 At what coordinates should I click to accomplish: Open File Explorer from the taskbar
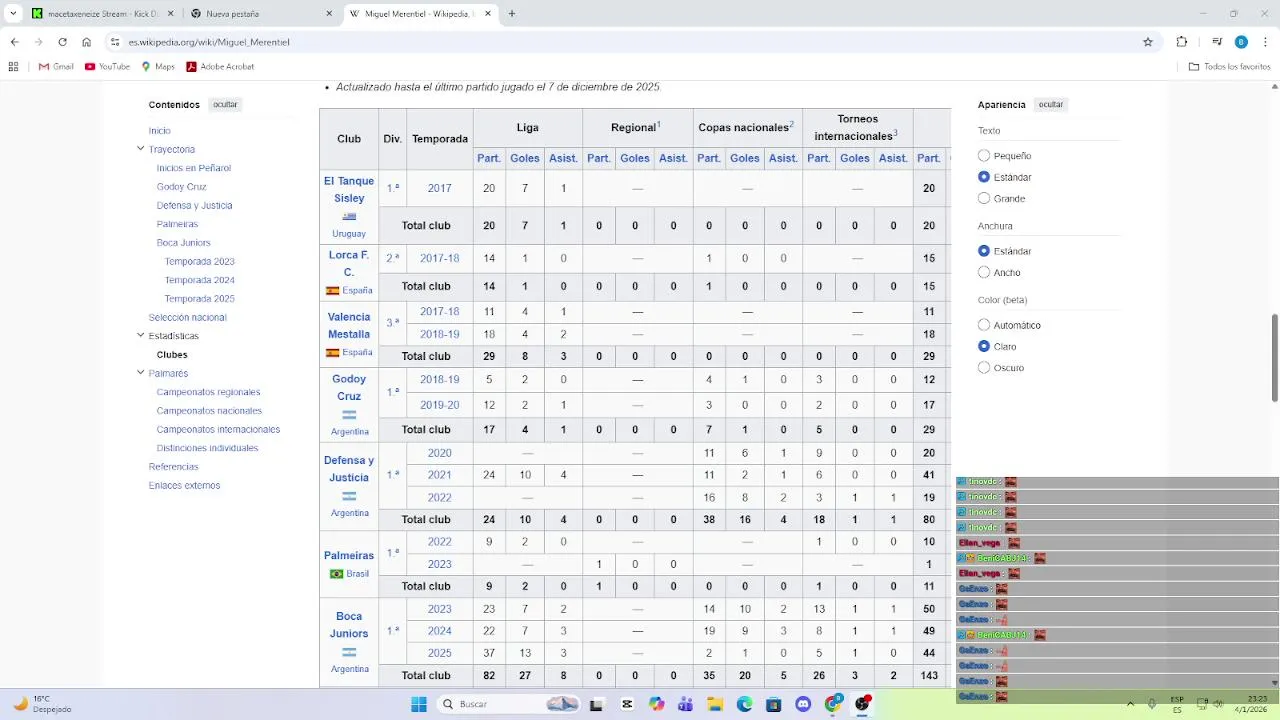(715, 704)
